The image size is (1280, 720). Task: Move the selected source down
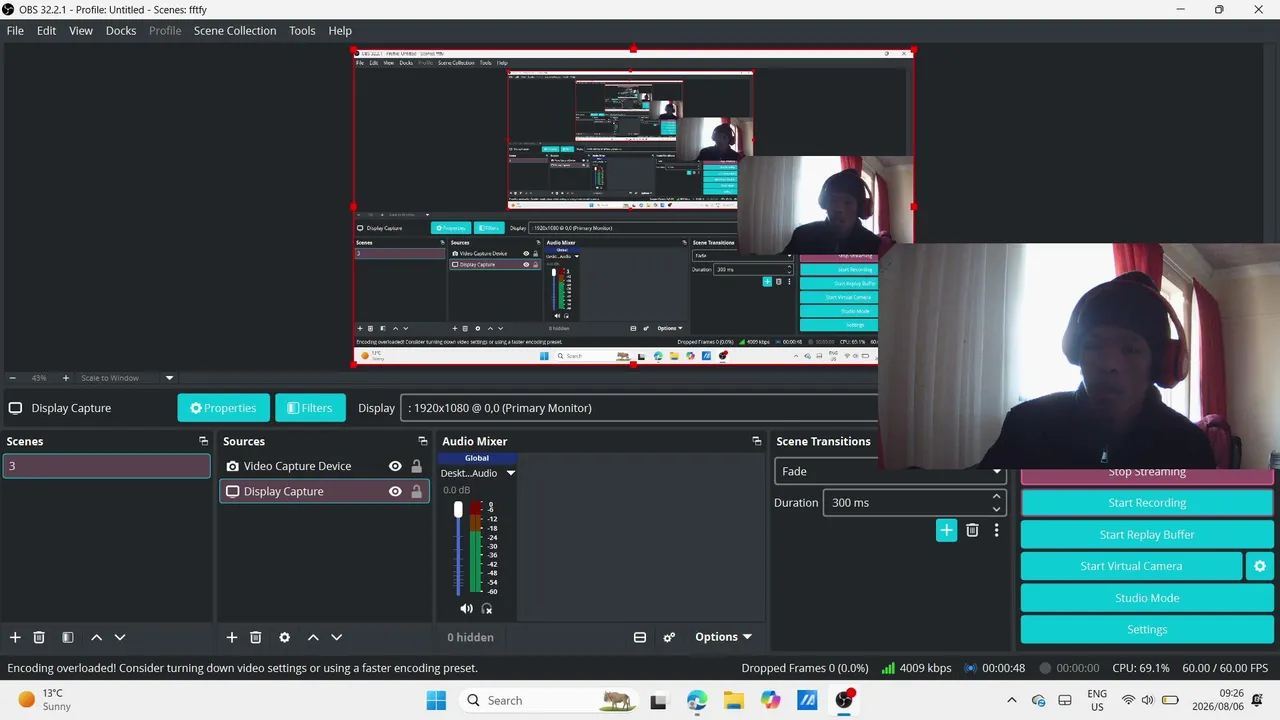click(337, 637)
